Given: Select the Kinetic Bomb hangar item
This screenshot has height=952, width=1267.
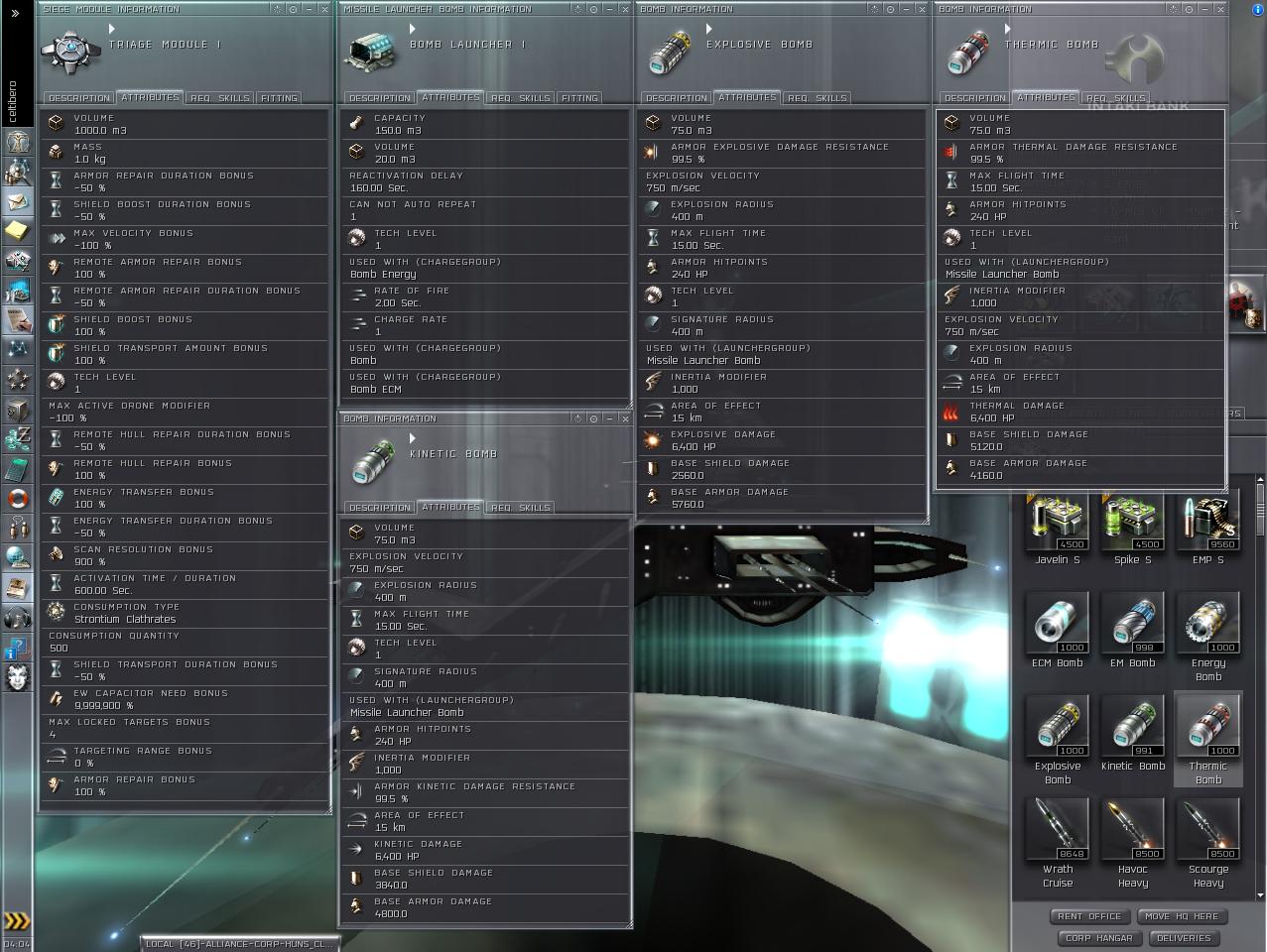Looking at the screenshot, I should pos(1133,734).
